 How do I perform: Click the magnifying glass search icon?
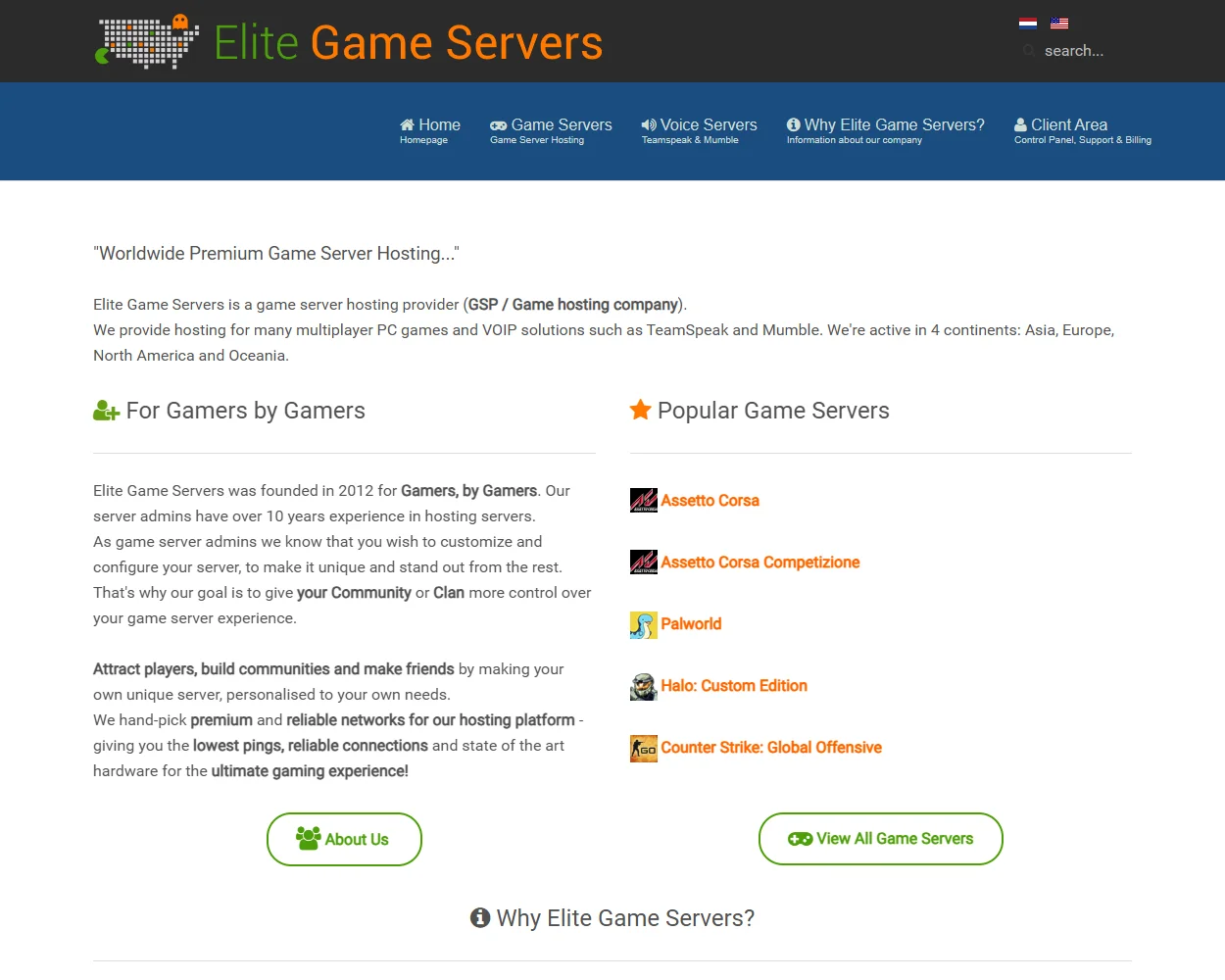point(1027,50)
